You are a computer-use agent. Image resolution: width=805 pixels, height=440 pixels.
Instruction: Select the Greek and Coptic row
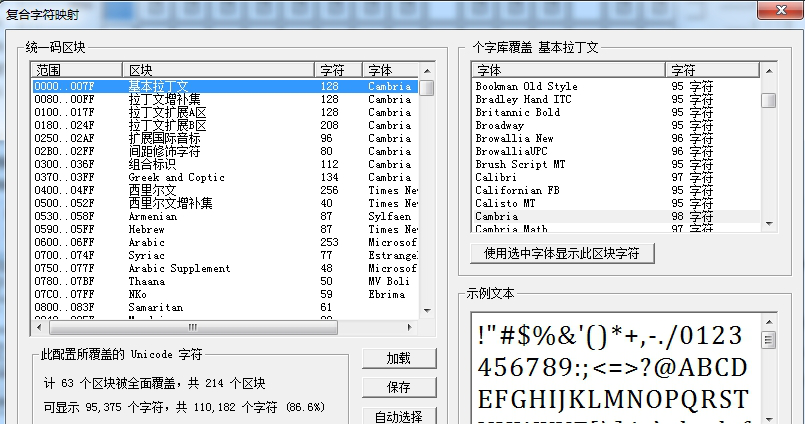[225, 177]
